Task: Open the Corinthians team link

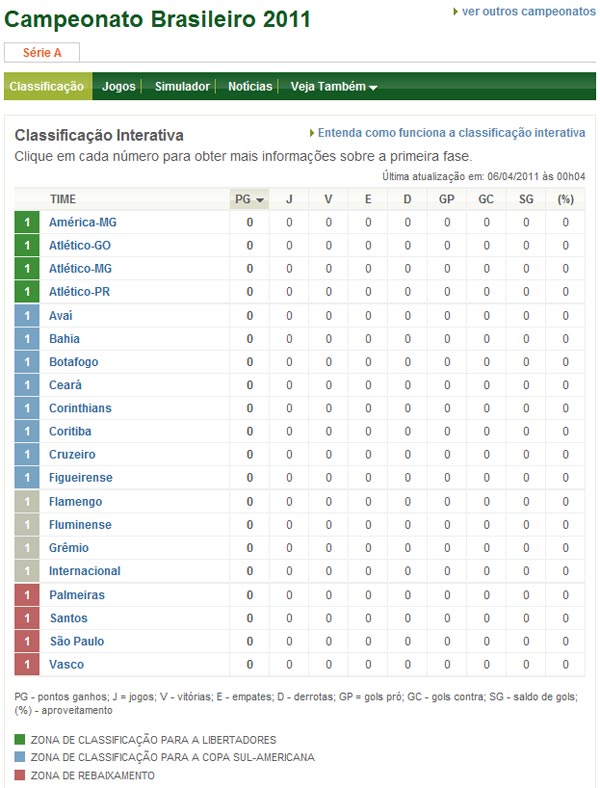Action: point(80,408)
